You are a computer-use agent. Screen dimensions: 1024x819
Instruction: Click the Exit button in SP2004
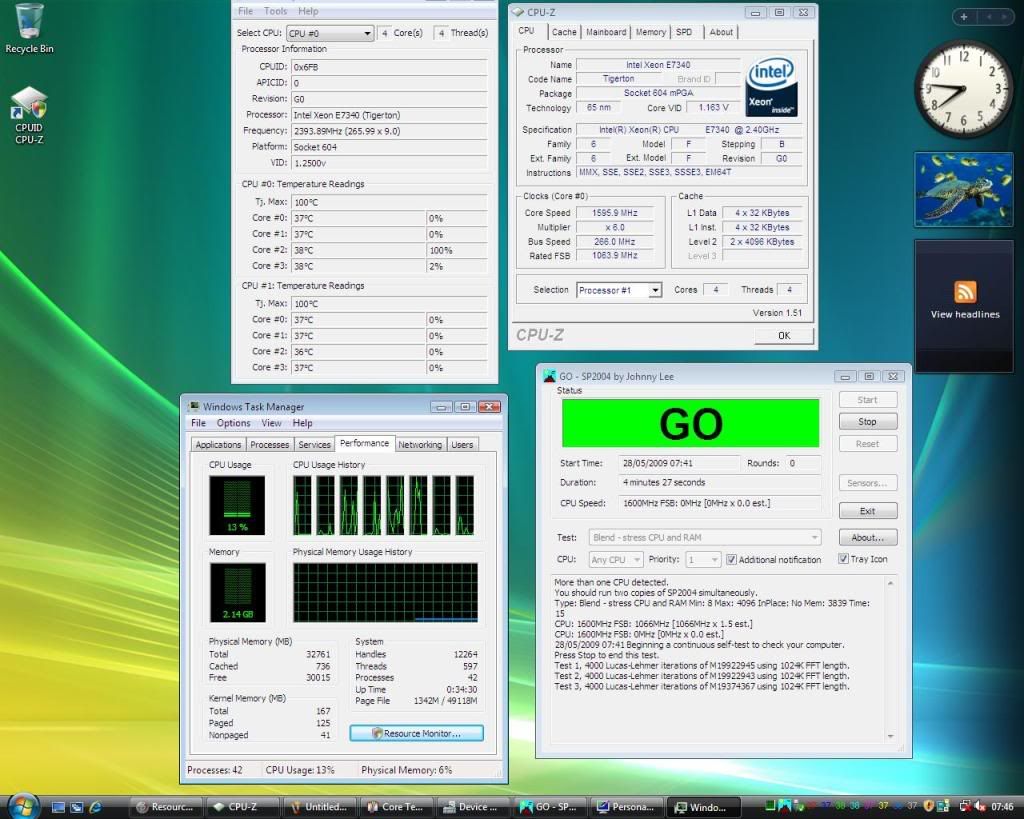pyautogui.click(x=867, y=511)
